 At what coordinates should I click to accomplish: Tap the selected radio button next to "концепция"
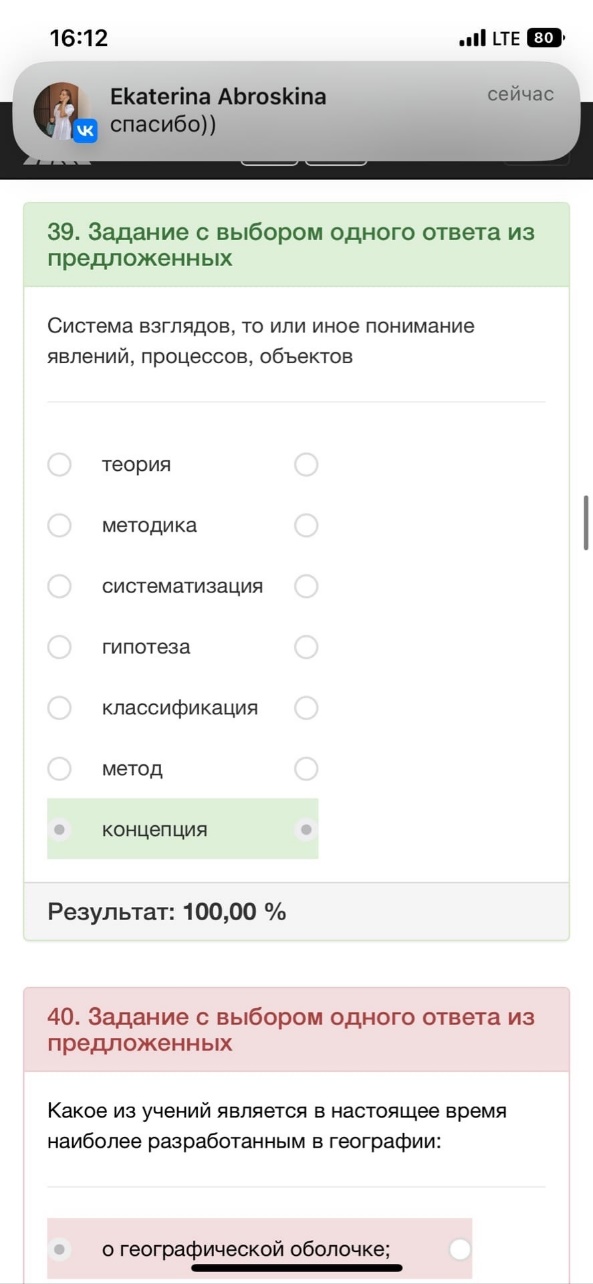pos(60,829)
